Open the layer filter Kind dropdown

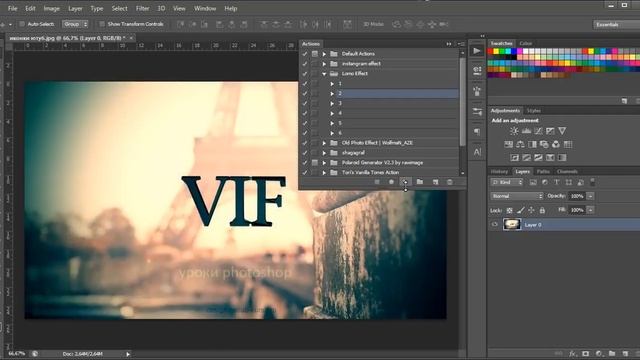507,182
